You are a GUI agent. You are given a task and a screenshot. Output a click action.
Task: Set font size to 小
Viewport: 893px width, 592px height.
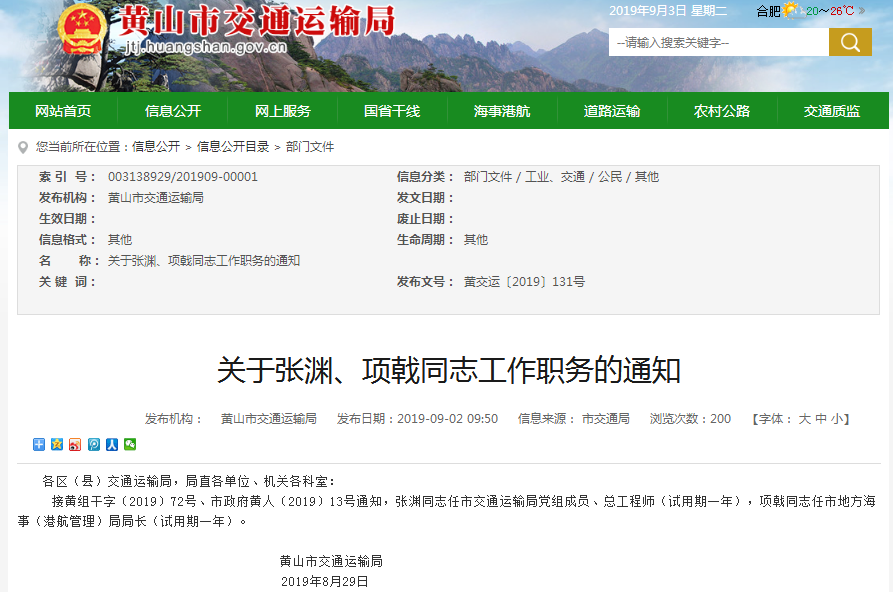point(837,419)
